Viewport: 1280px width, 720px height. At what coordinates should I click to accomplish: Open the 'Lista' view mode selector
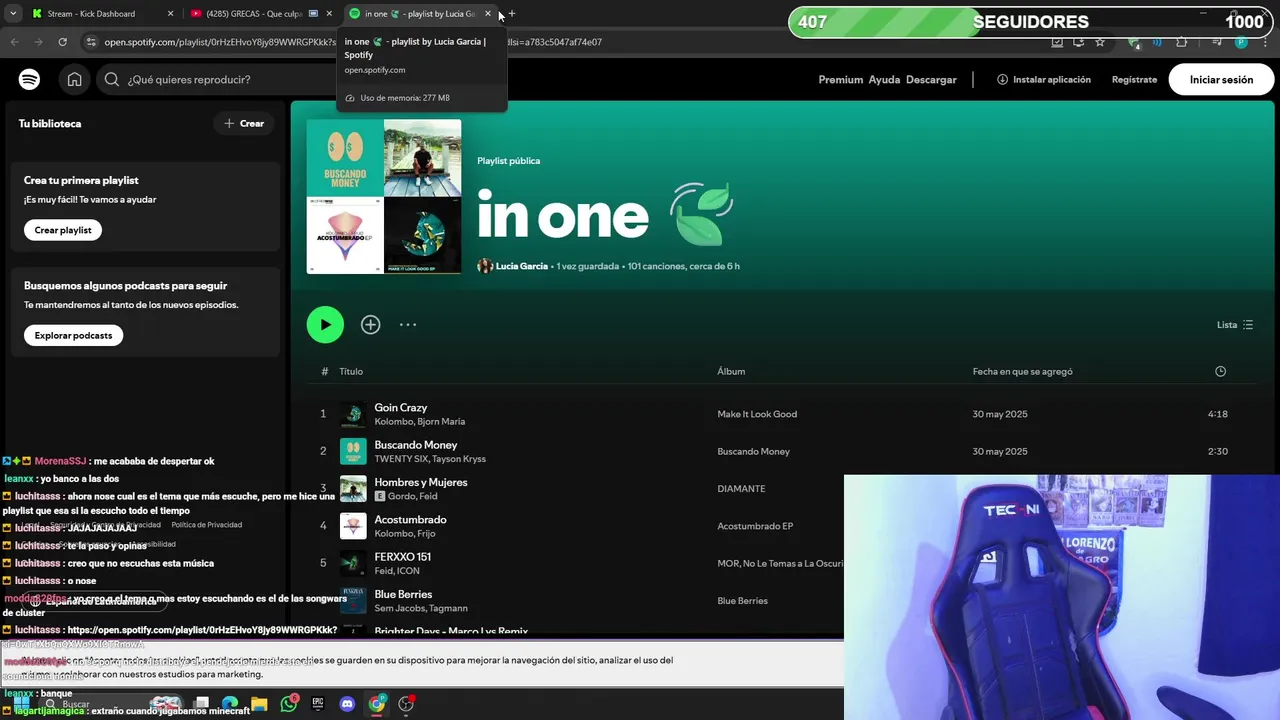pos(1235,325)
